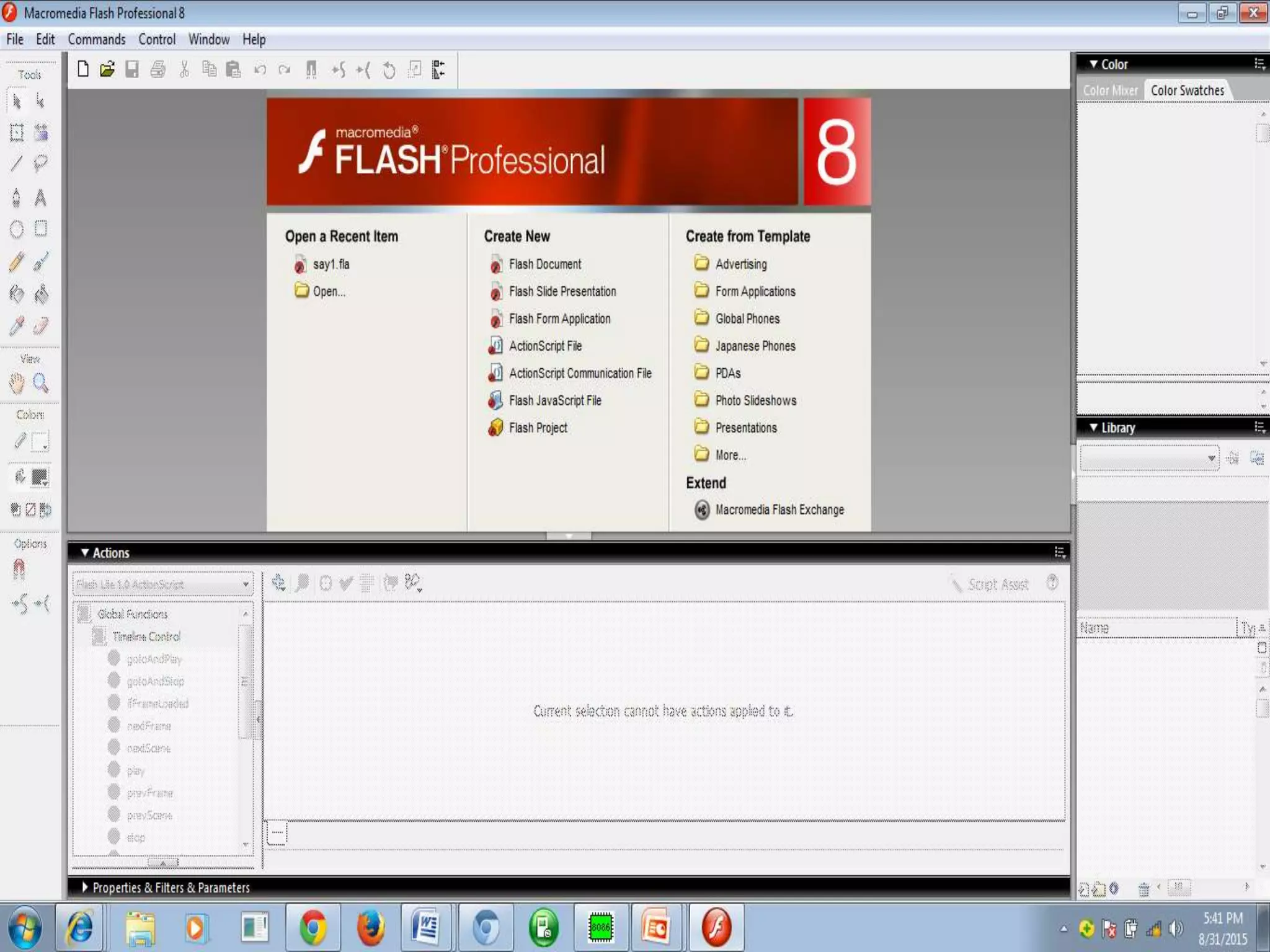Pick the Zoom magnifier tool
The width and height of the screenshot is (1270, 952).
(x=40, y=384)
